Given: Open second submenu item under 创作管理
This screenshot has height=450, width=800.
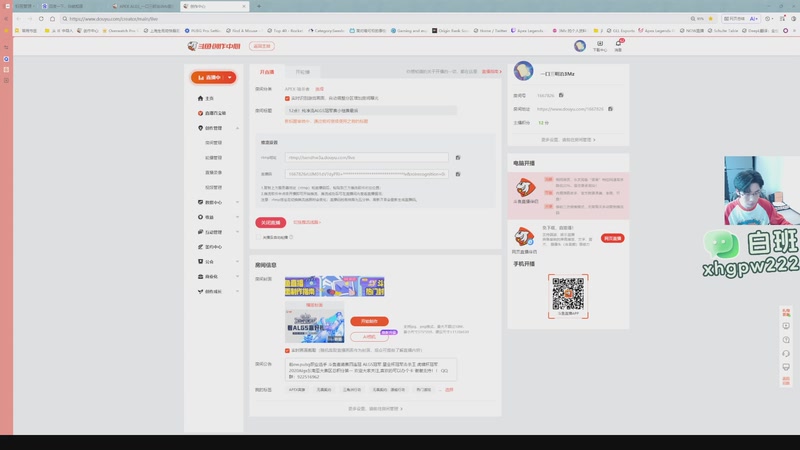Looking at the screenshot, I should coord(213,158).
